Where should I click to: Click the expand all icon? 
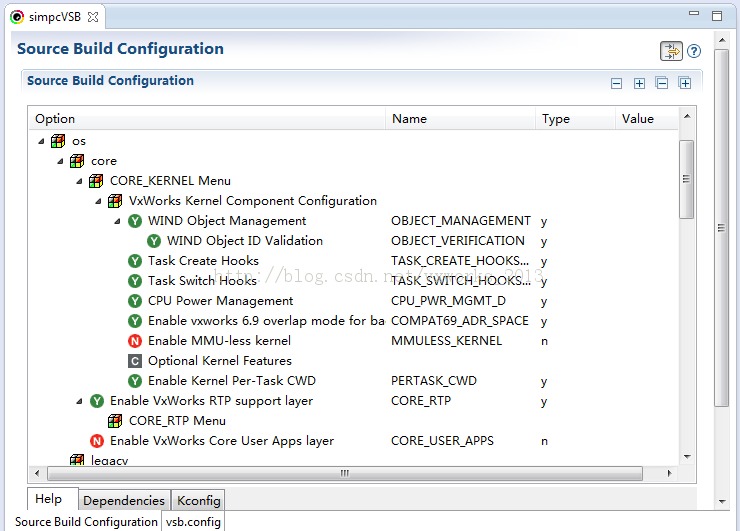pos(685,83)
